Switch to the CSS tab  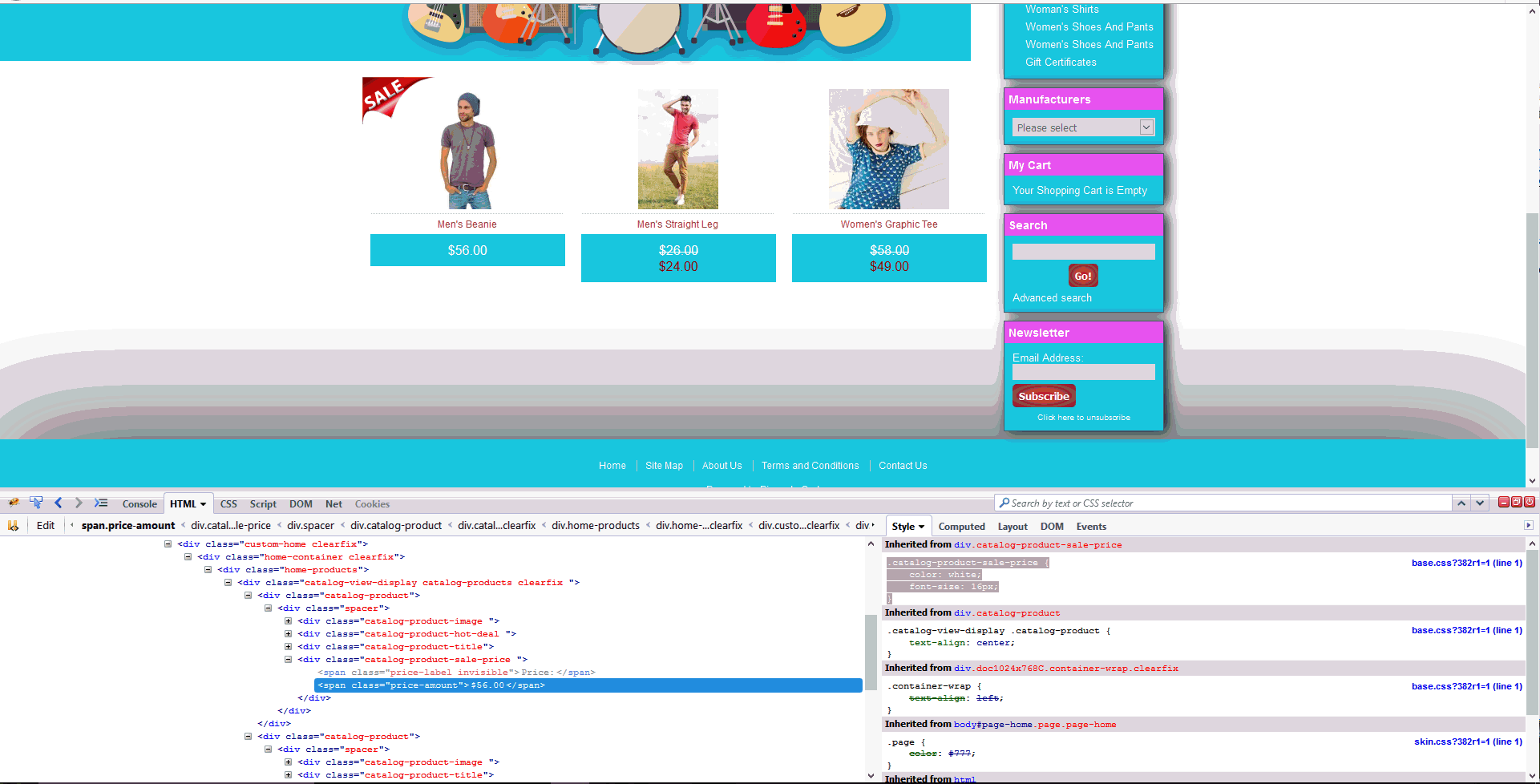pos(228,504)
